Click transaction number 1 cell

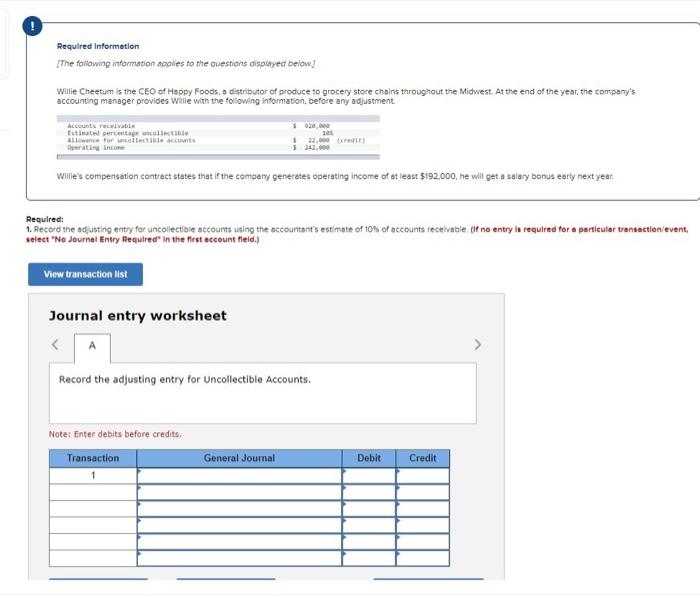(x=93, y=476)
